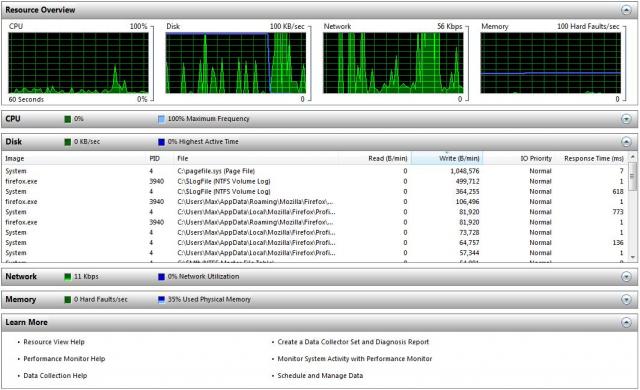Expand the Network section
640x390 pixels.
coord(626,277)
